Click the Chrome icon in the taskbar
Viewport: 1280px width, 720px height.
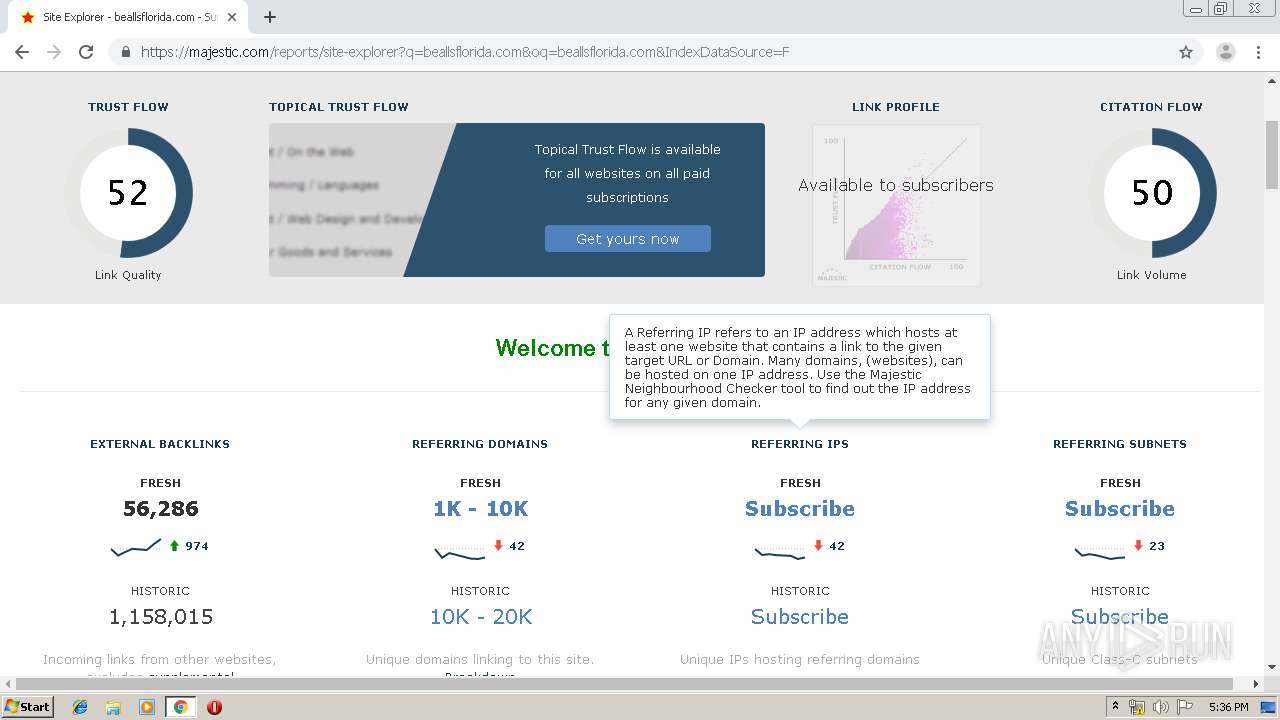coord(180,707)
